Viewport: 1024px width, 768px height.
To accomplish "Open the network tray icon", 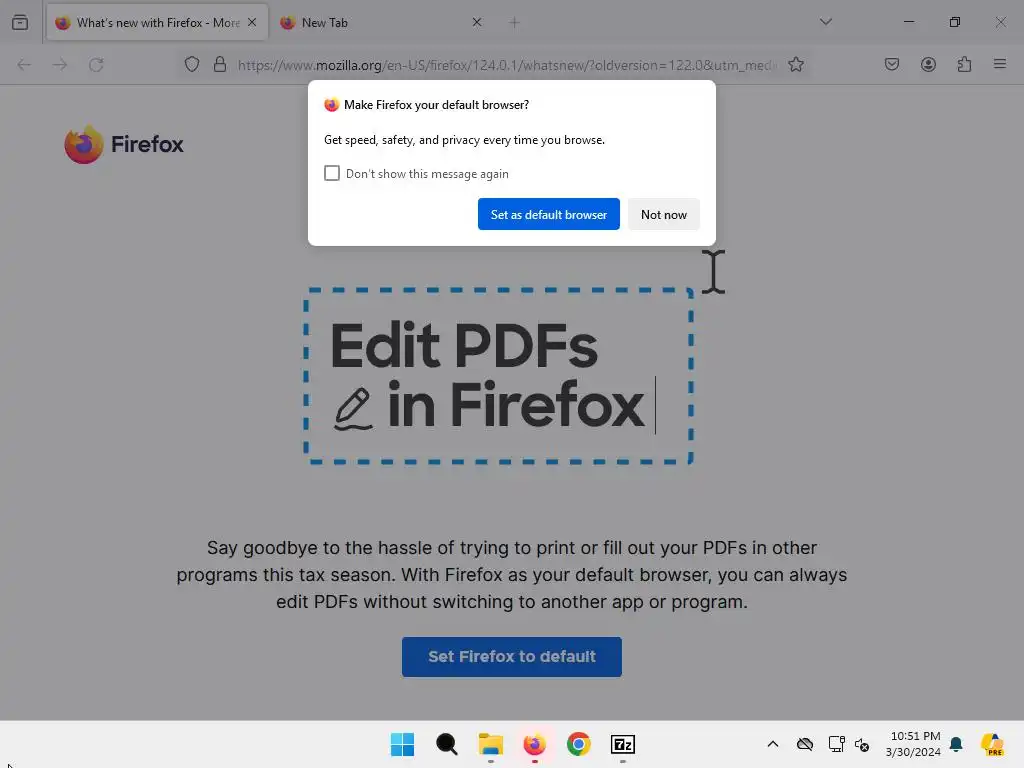I will pyautogui.click(x=837, y=744).
